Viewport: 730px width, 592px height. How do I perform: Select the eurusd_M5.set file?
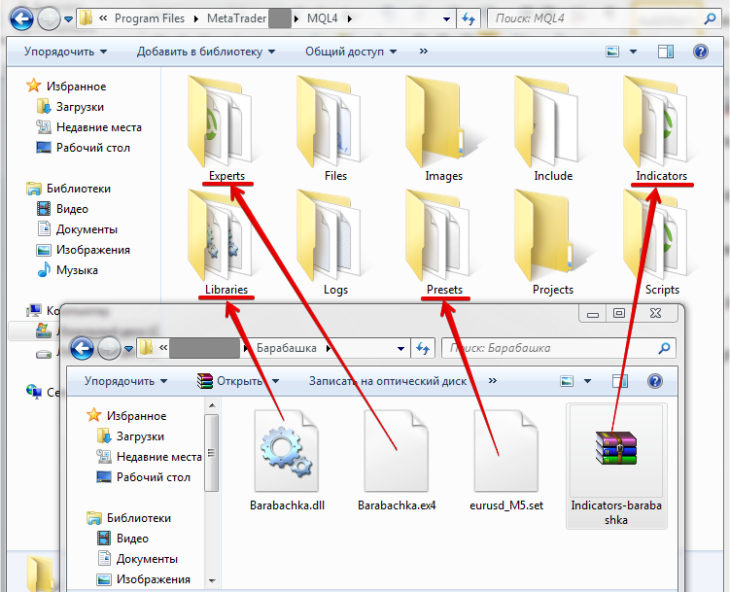pos(506,461)
